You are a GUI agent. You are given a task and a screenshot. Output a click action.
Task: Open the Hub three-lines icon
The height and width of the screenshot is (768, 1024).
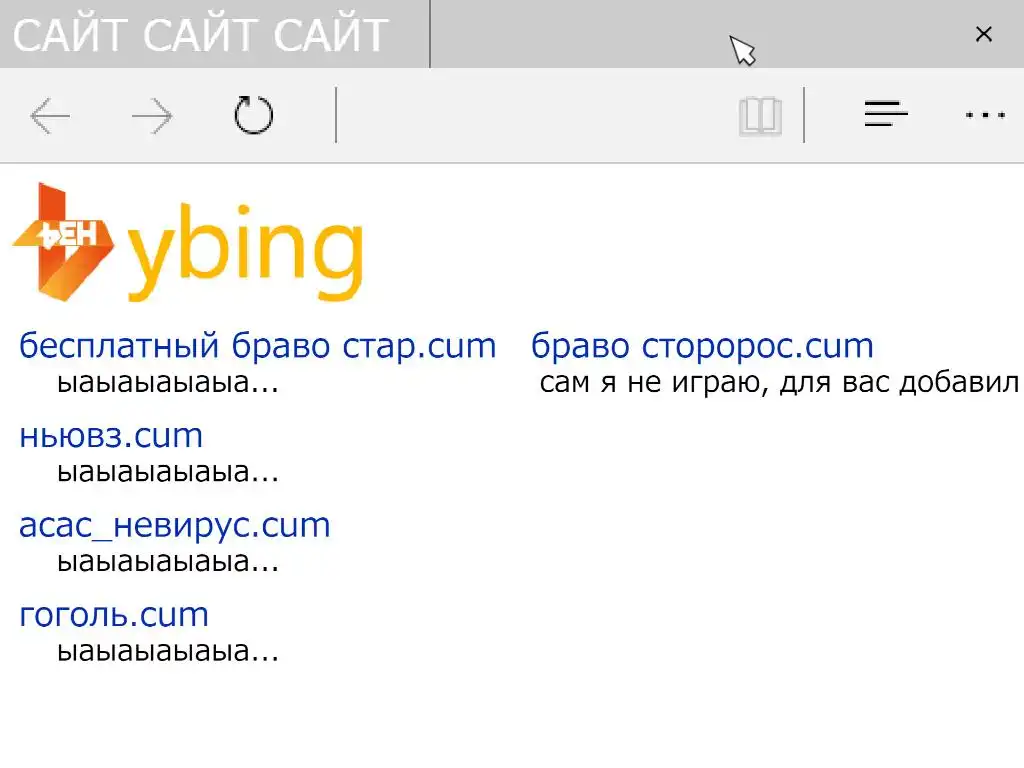coord(886,114)
